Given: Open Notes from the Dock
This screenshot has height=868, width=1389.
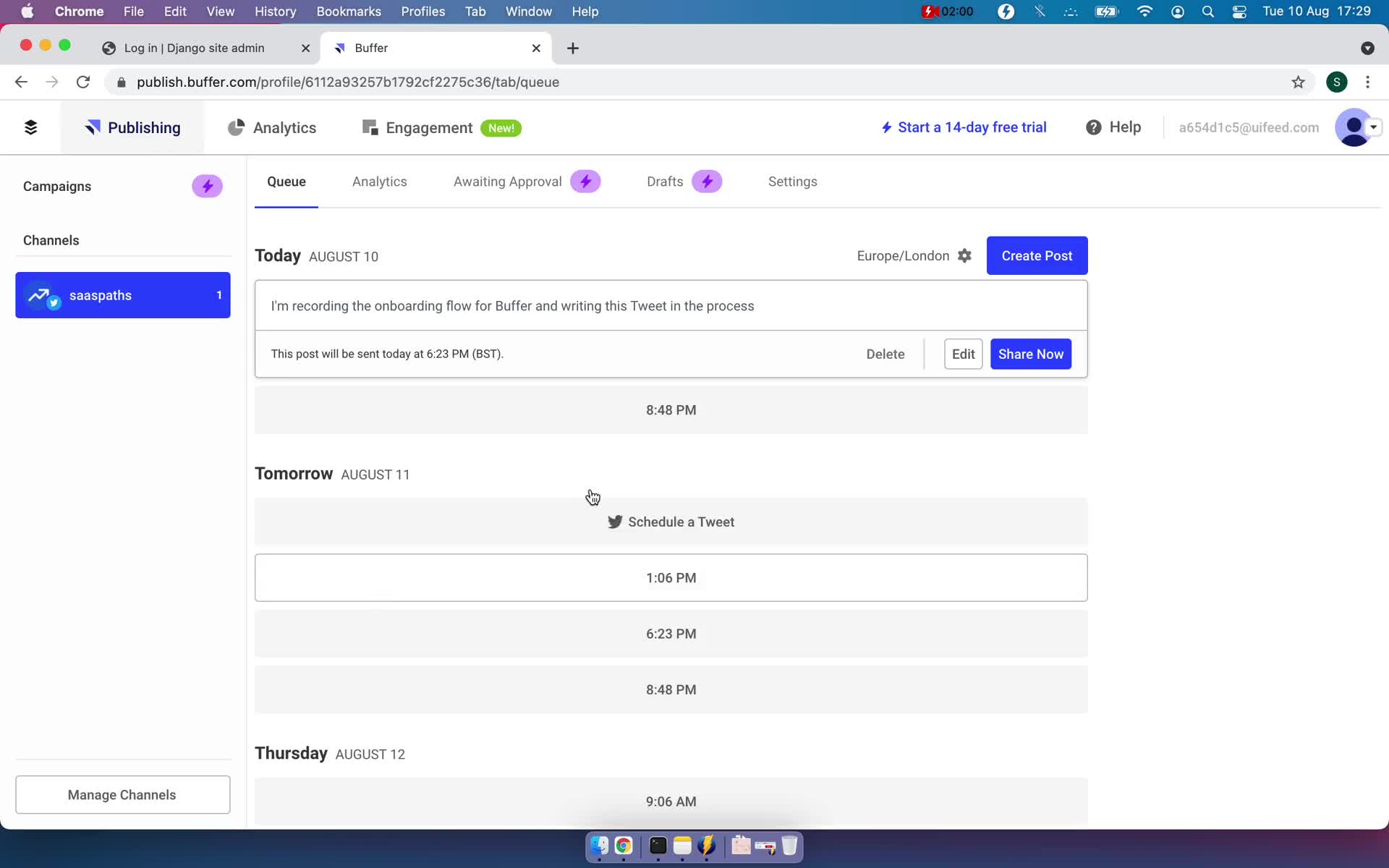Looking at the screenshot, I should click(x=682, y=845).
